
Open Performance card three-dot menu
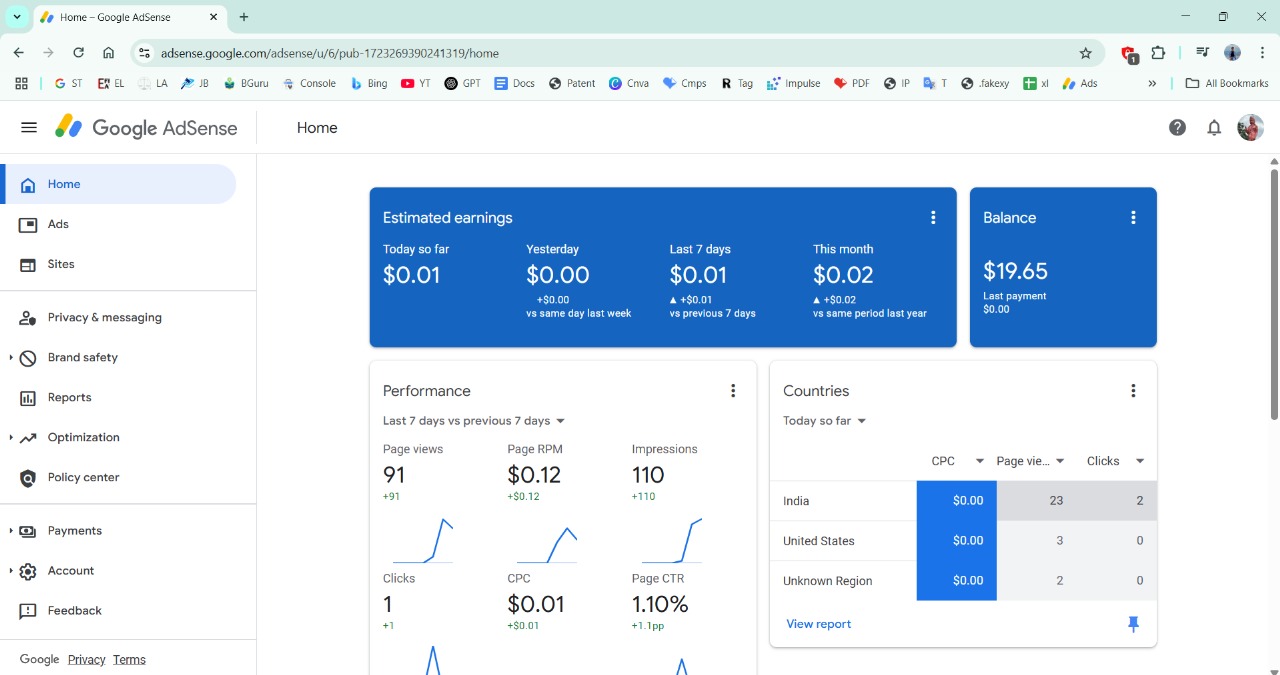coord(733,391)
